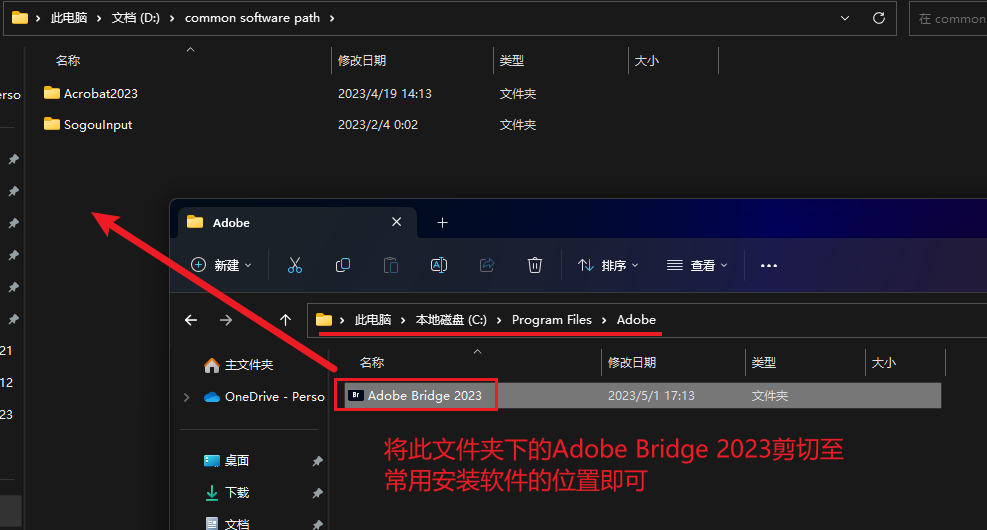Expand the OneDrive - Perso tree node
Viewport: 987px width, 530px height.
[186, 397]
